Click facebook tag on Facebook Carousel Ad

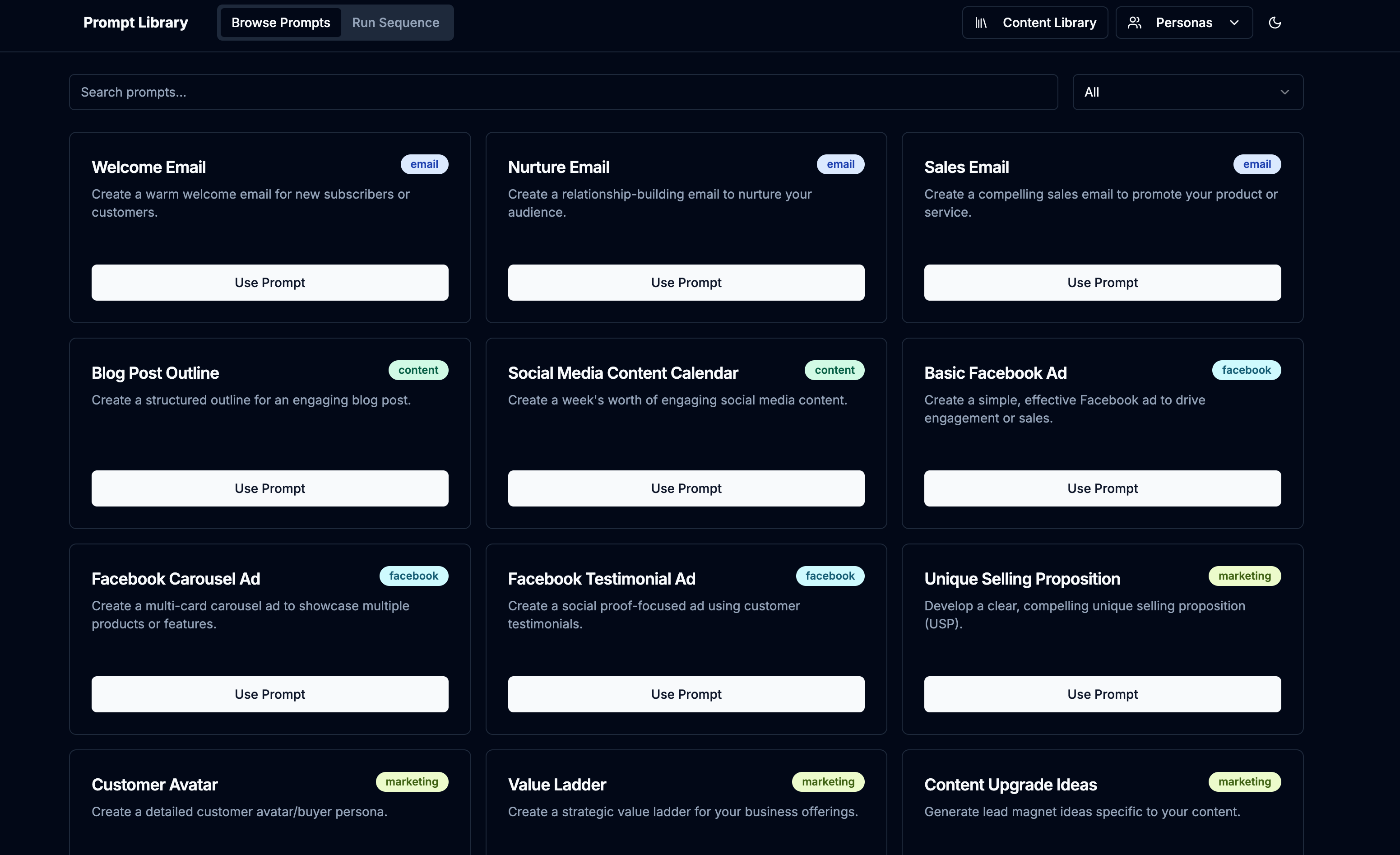coord(413,576)
